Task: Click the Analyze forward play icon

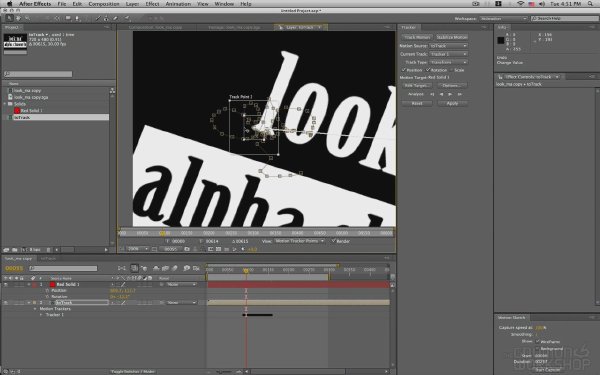Action: (x=450, y=95)
